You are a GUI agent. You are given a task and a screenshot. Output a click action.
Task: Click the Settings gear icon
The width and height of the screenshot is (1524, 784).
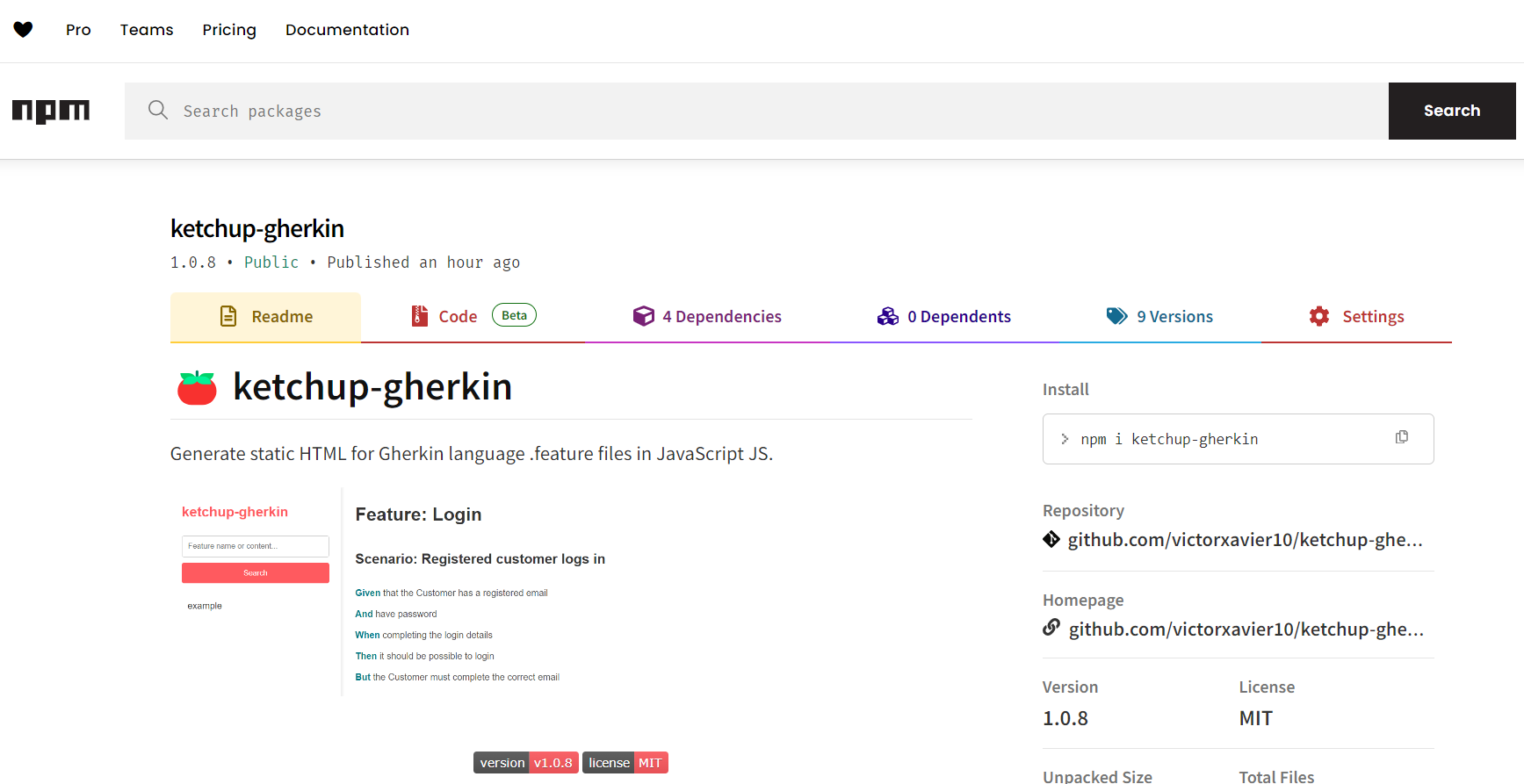pos(1319,316)
